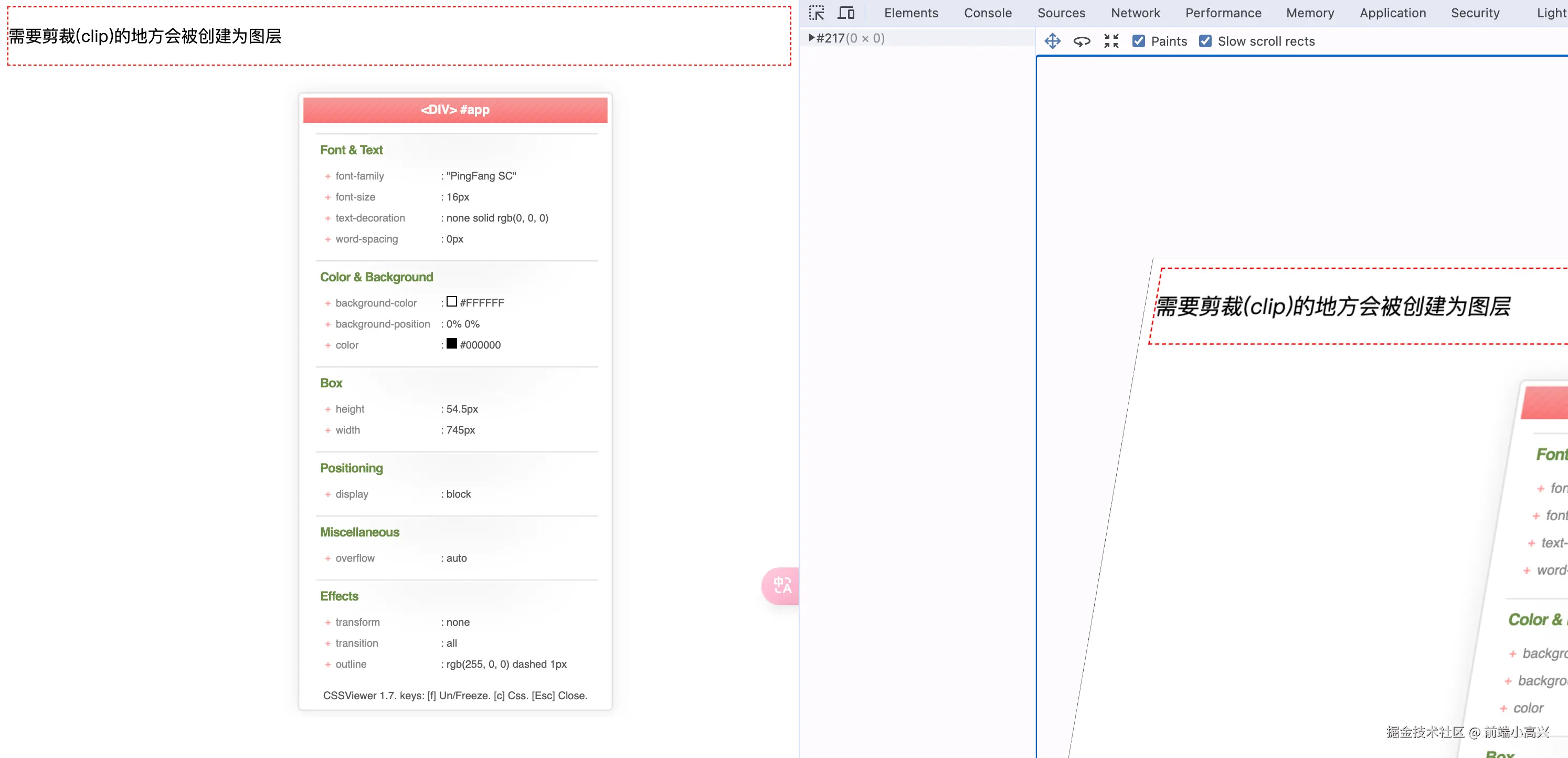Screen dimensions: 1568x758
Task: Click the black #000000 color swatch
Action: click(452, 344)
